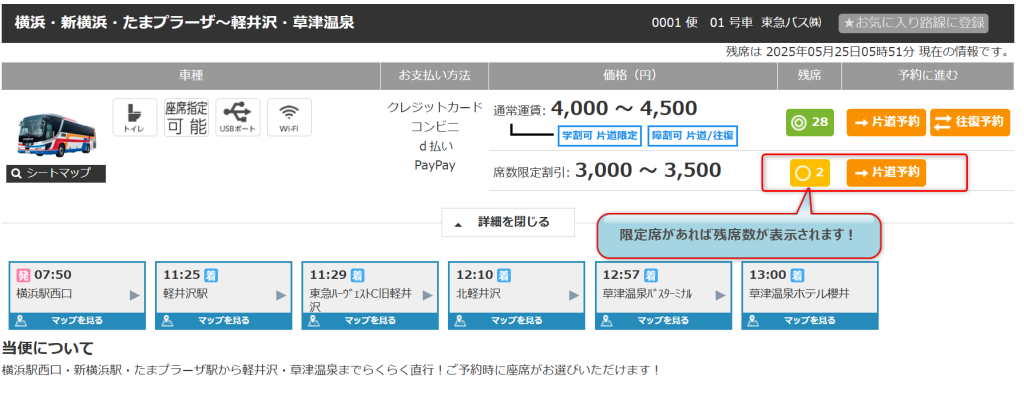
Task: Click the 座席指定可能 reserved seat icon
Action: [x=185, y=117]
